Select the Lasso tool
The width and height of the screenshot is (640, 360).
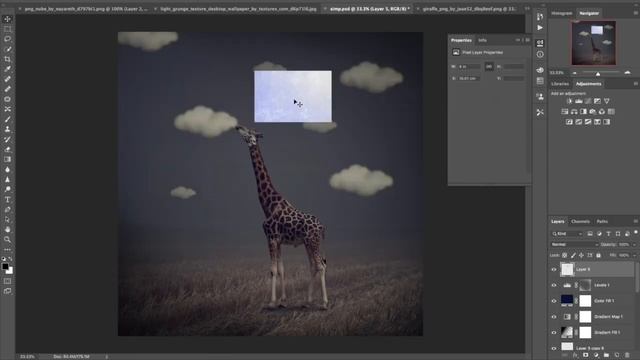[x=7, y=39]
